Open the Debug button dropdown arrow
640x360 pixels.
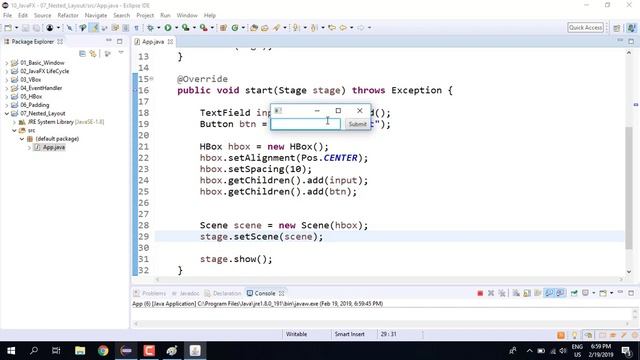click(x=158, y=28)
